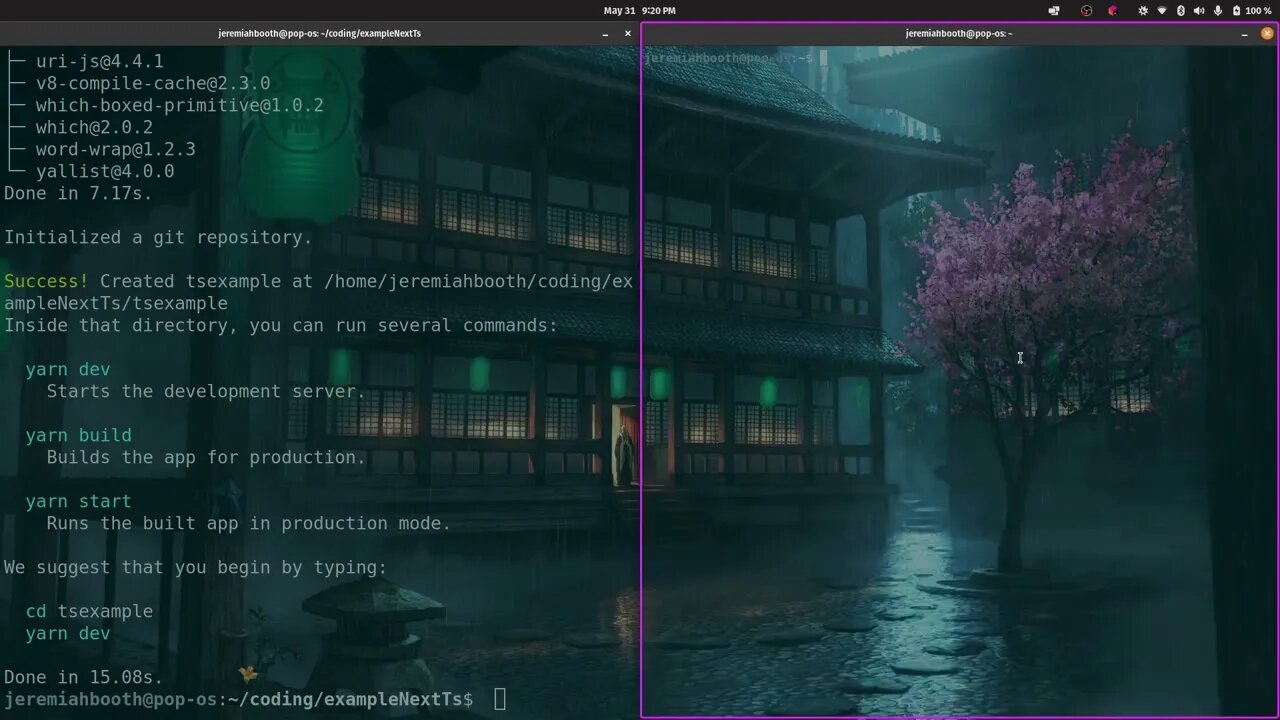Close the right terminal with orange button
The width and height of the screenshot is (1280, 720).
coord(1268,33)
